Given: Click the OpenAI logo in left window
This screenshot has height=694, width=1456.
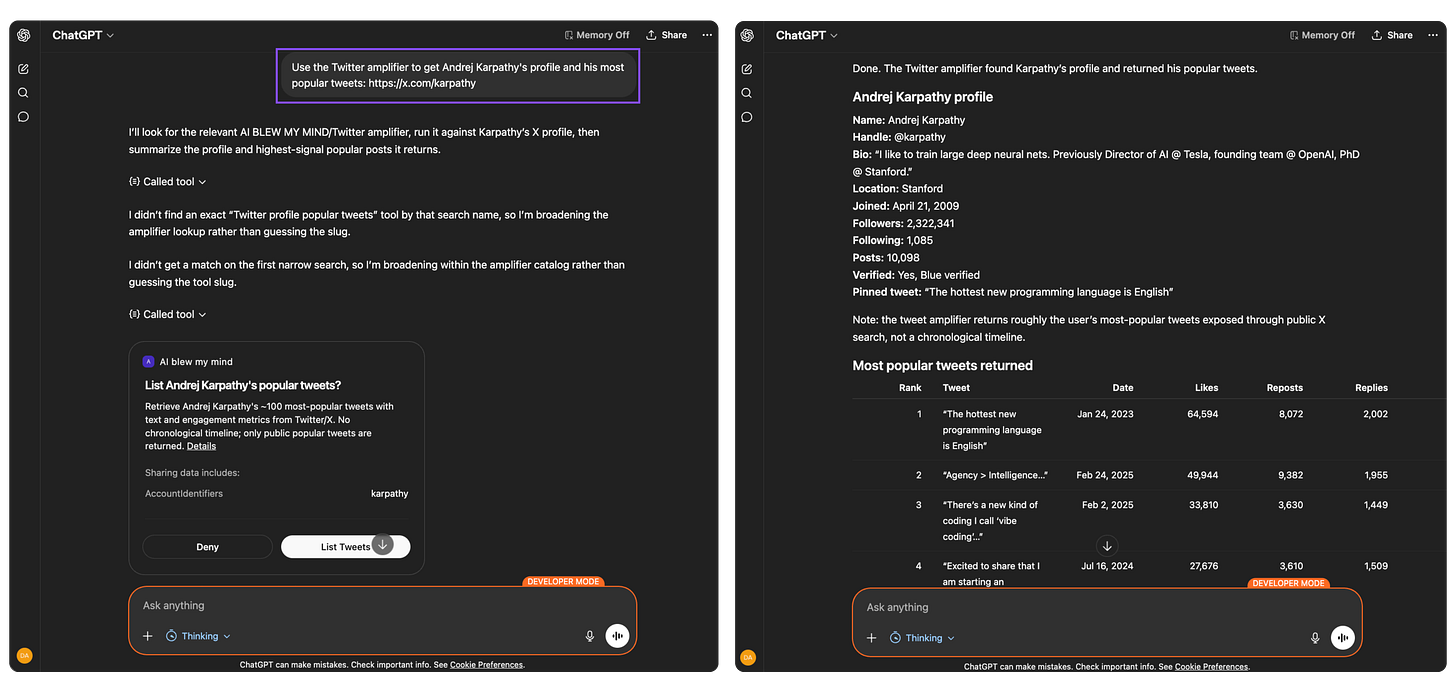Looking at the screenshot, I should tap(23, 35).
